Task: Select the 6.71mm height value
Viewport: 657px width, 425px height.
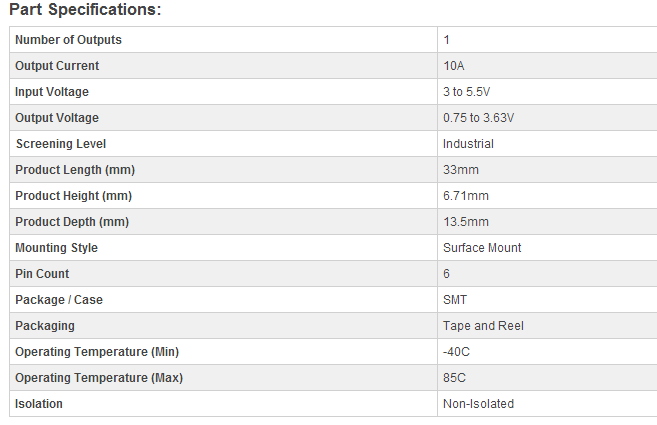Action: point(466,196)
